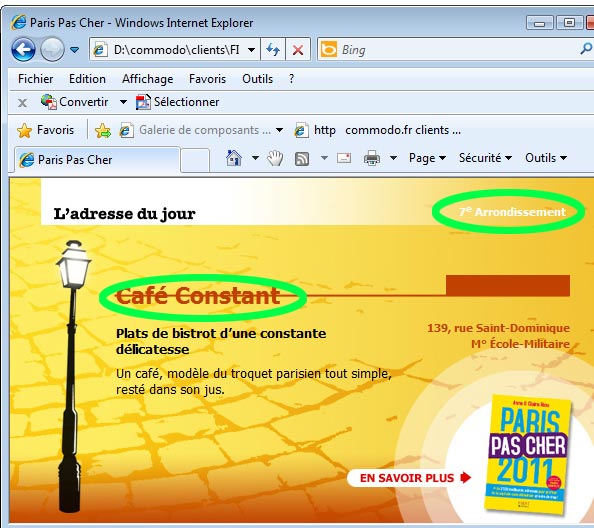Open the http commodo.fr clients favorite

378,130
